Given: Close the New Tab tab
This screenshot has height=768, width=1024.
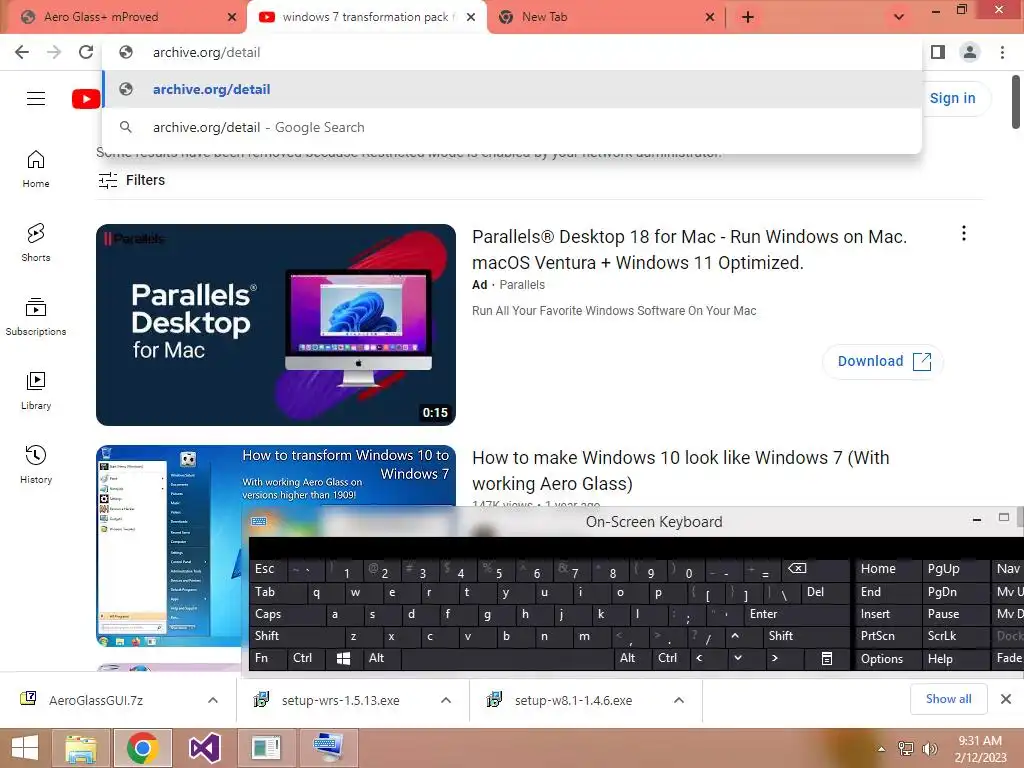Looking at the screenshot, I should point(710,17).
